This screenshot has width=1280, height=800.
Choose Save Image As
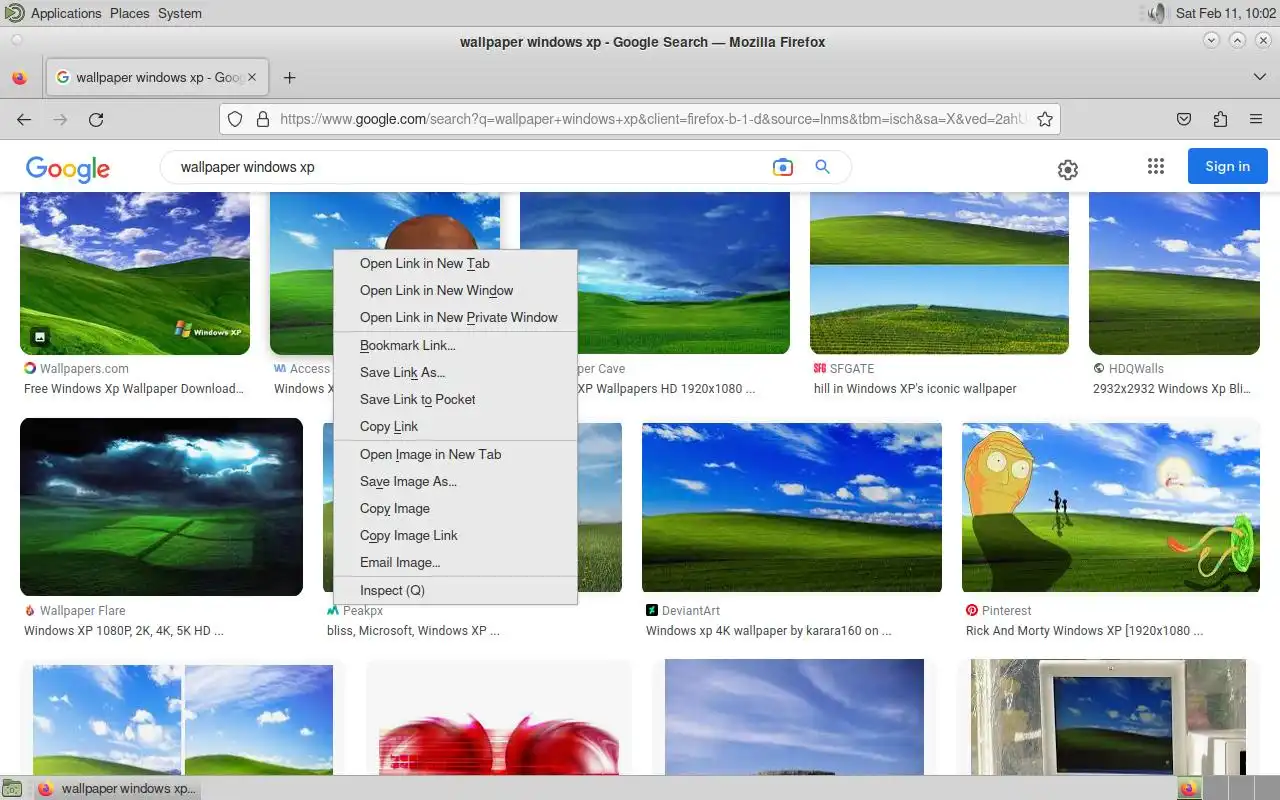pos(455,481)
